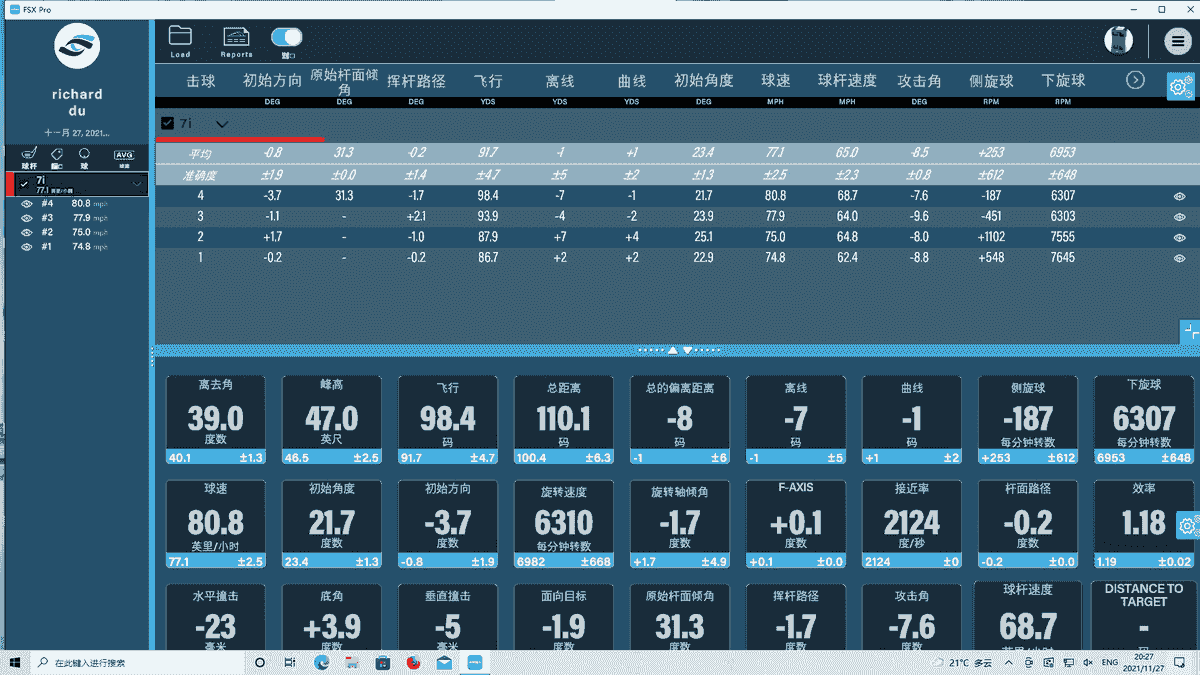Open the data tiles settings gear

1188,525
